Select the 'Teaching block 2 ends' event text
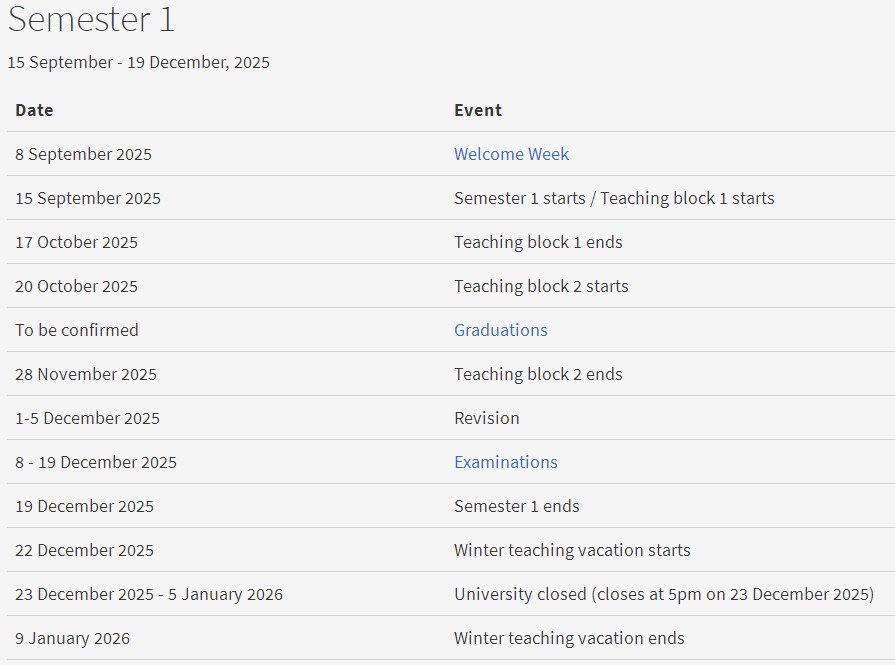This screenshot has width=895, height=665. tap(538, 374)
